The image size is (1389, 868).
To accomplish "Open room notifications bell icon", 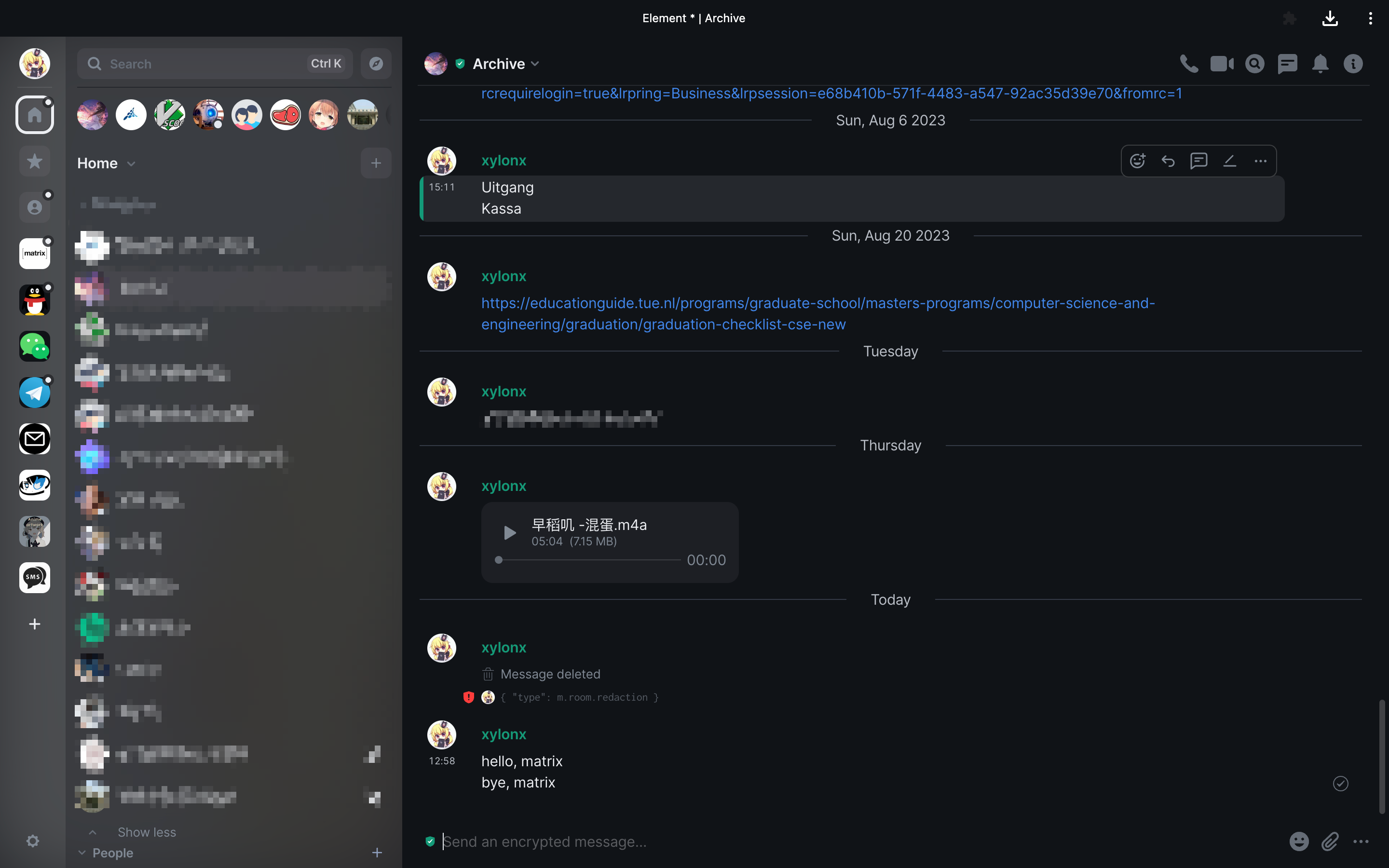I will coord(1320,64).
